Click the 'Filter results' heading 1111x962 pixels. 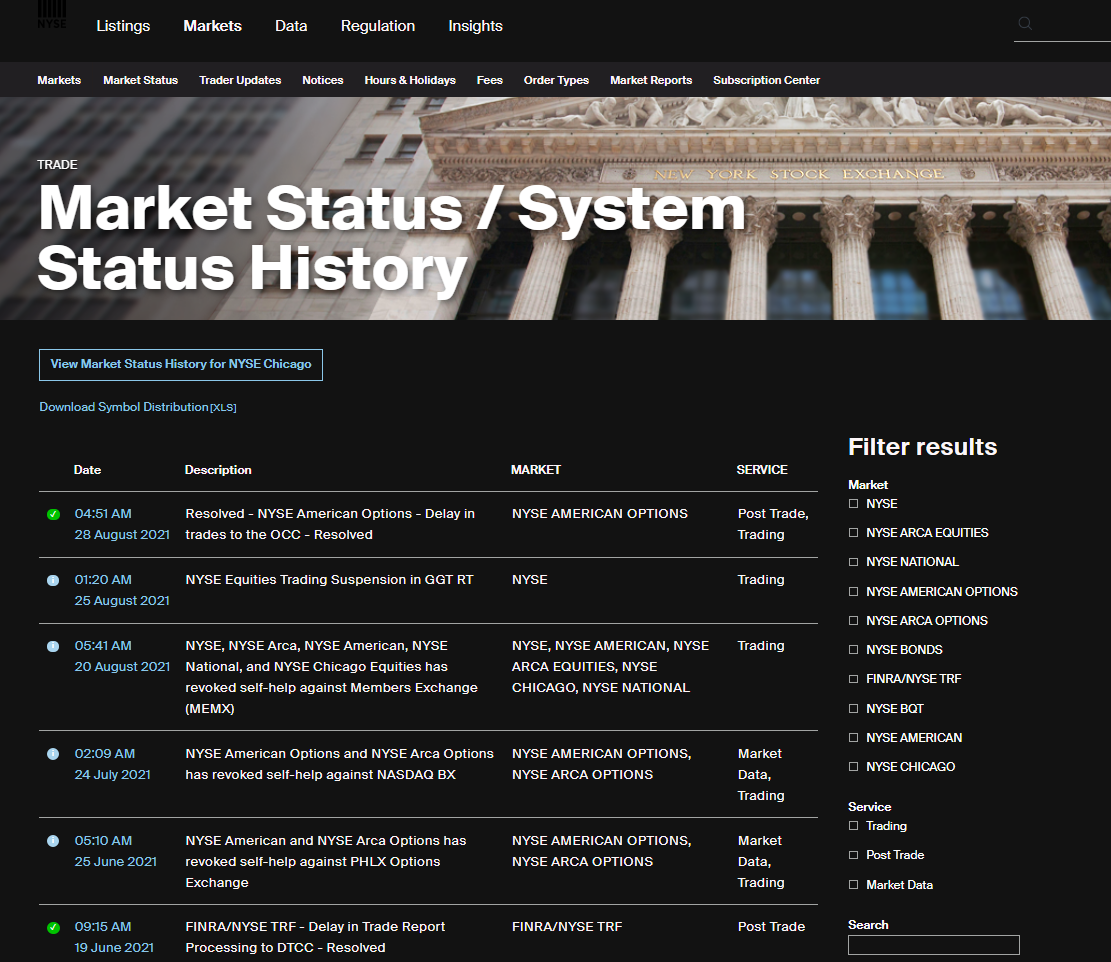[x=923, y=447]
